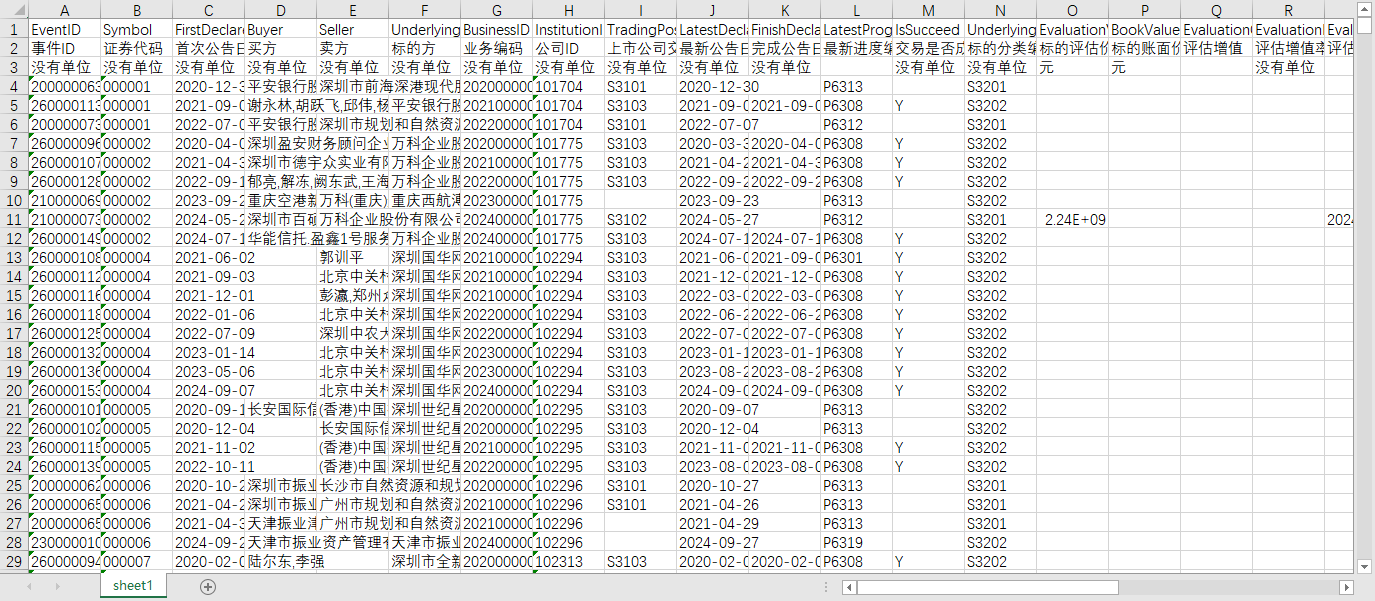
Task: Switch to the sheet1 tab
Action: (x=133, y=586)
